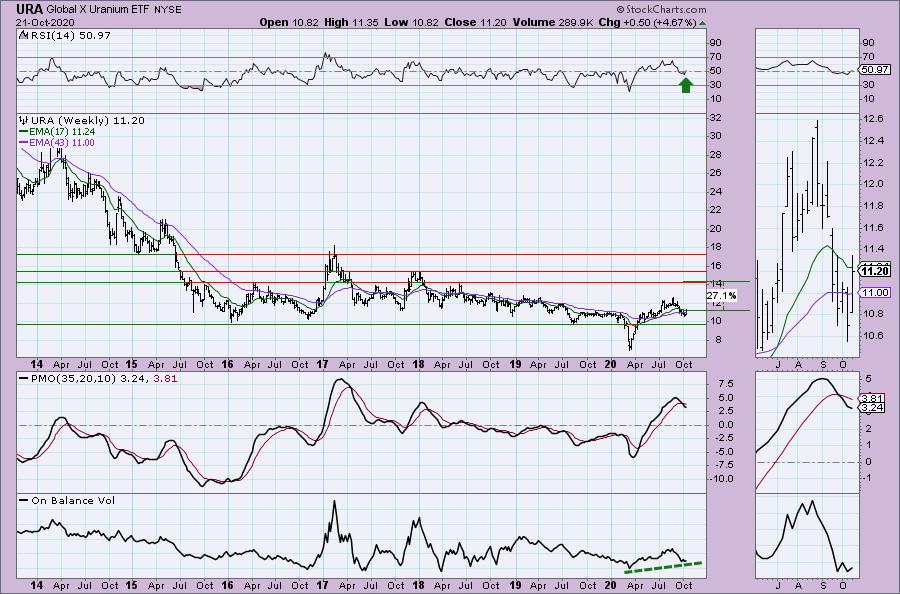900x594 pixels.
Task: Click the 7.5 label on the PMO axis
Action: [725, 384]
